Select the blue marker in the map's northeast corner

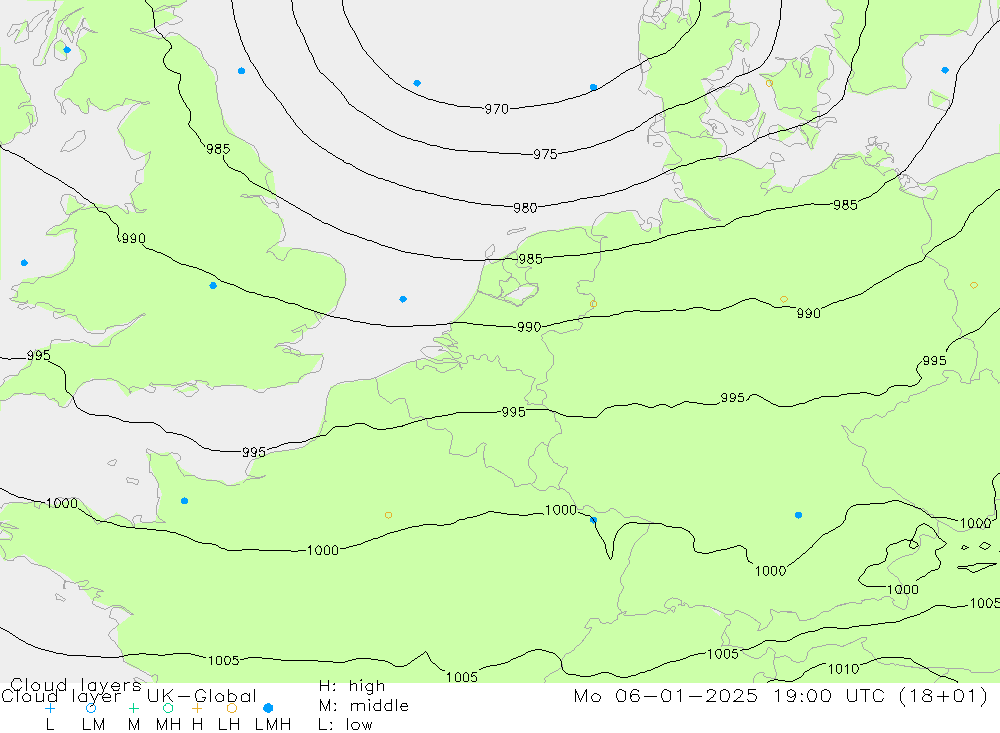coord(945,70)
